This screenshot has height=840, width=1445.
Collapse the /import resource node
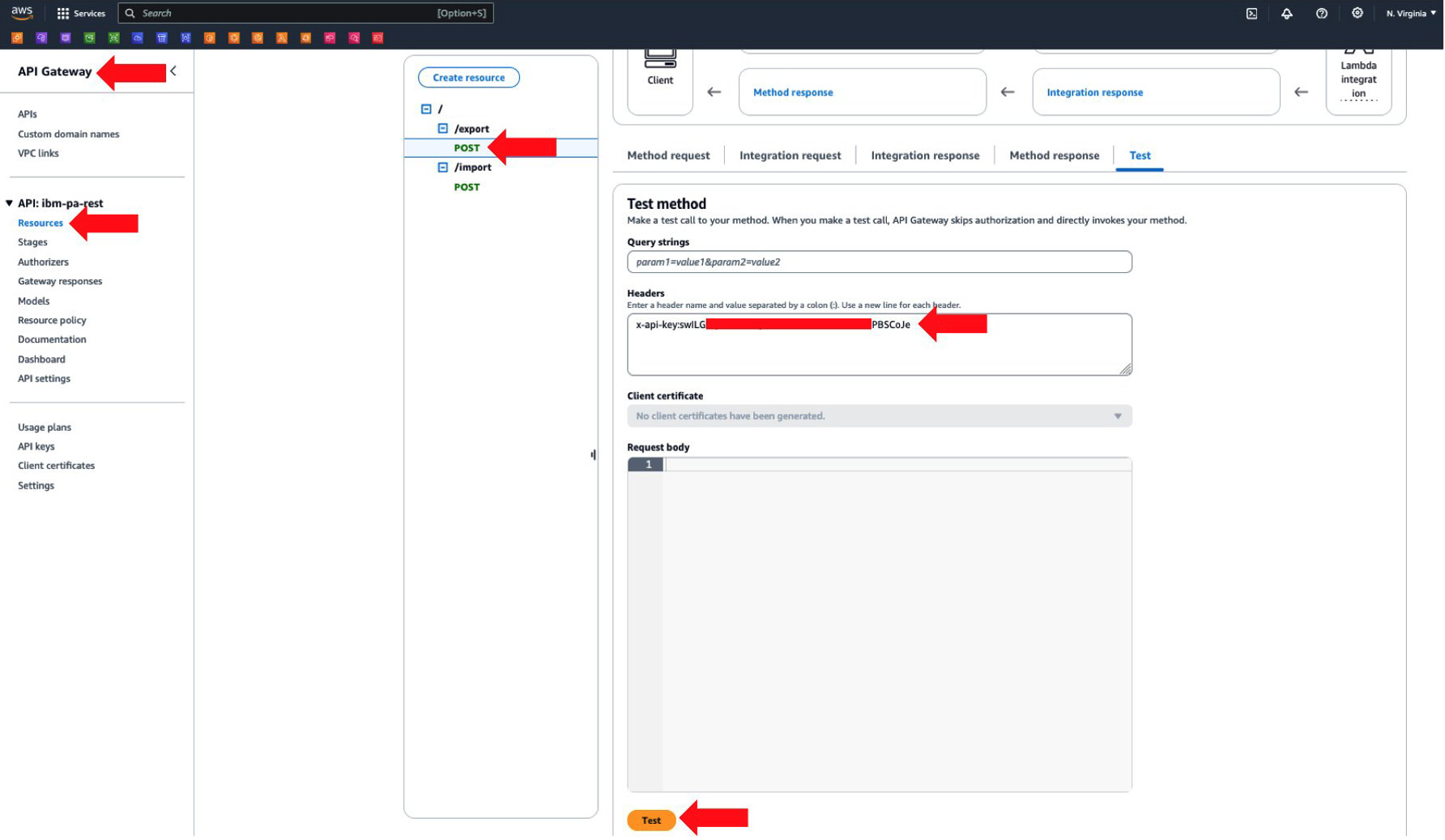(443, 168)
